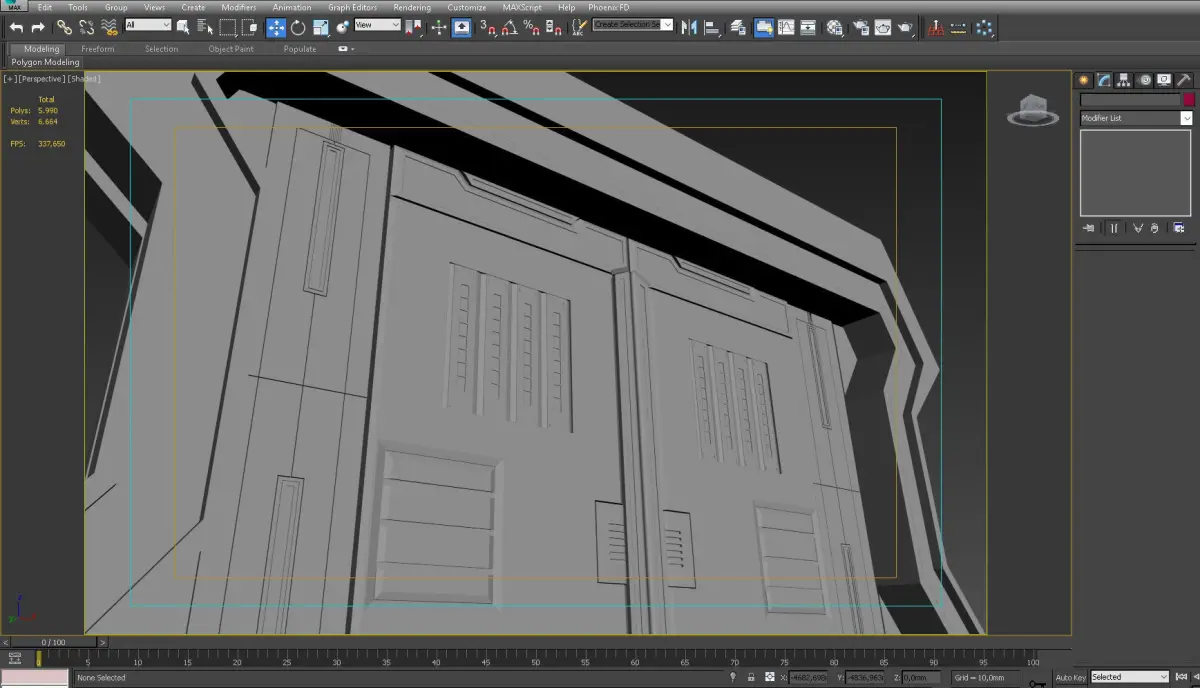Image resolution: width=1200 pixels, height=688 pixels.
Task: Open the Render Setup teapot icon
Action: (861, 27)
